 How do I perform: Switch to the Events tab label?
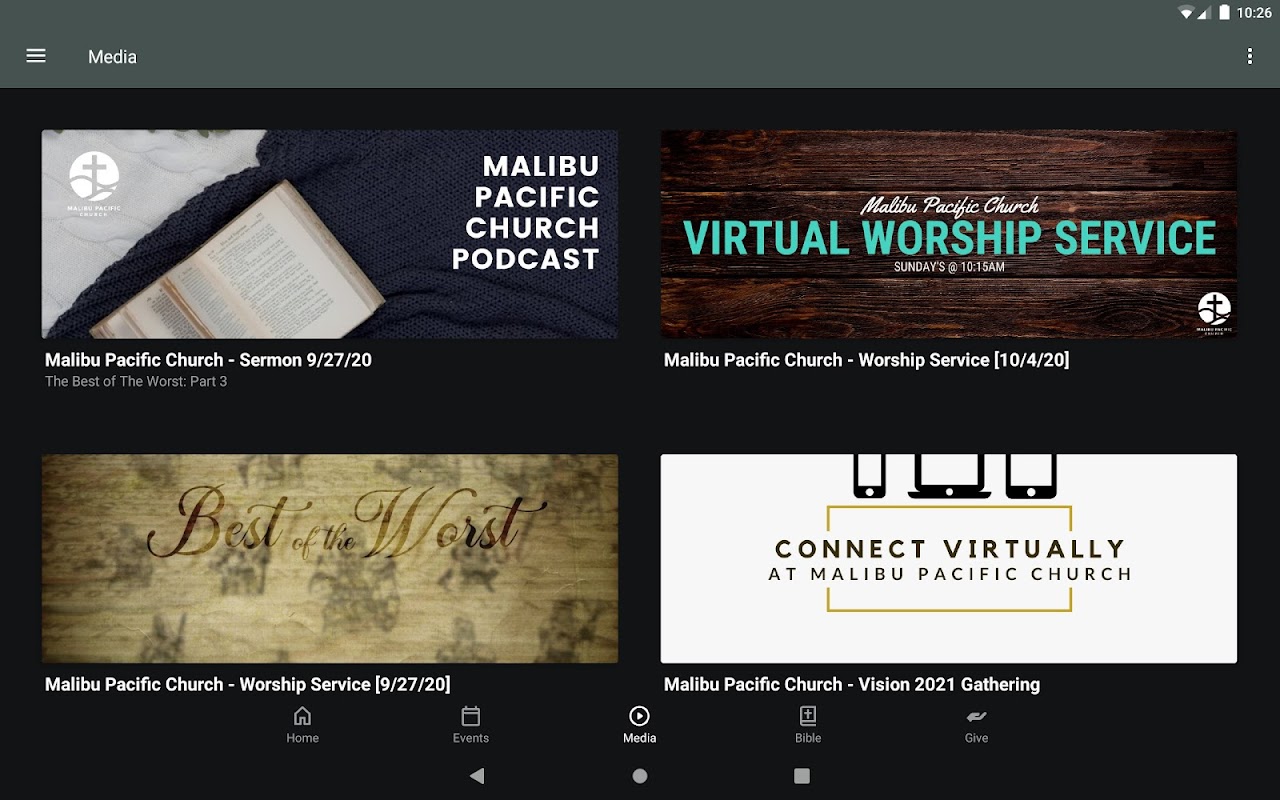click(471, 738)
